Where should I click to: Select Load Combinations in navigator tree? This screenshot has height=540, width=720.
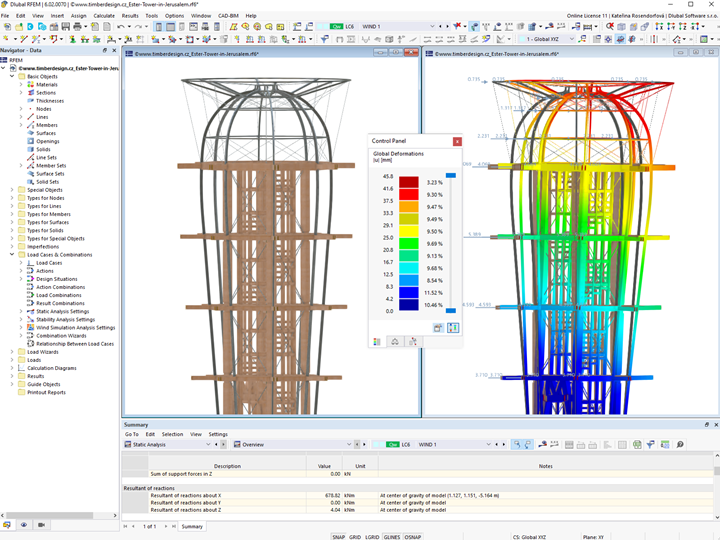[59, 295]
